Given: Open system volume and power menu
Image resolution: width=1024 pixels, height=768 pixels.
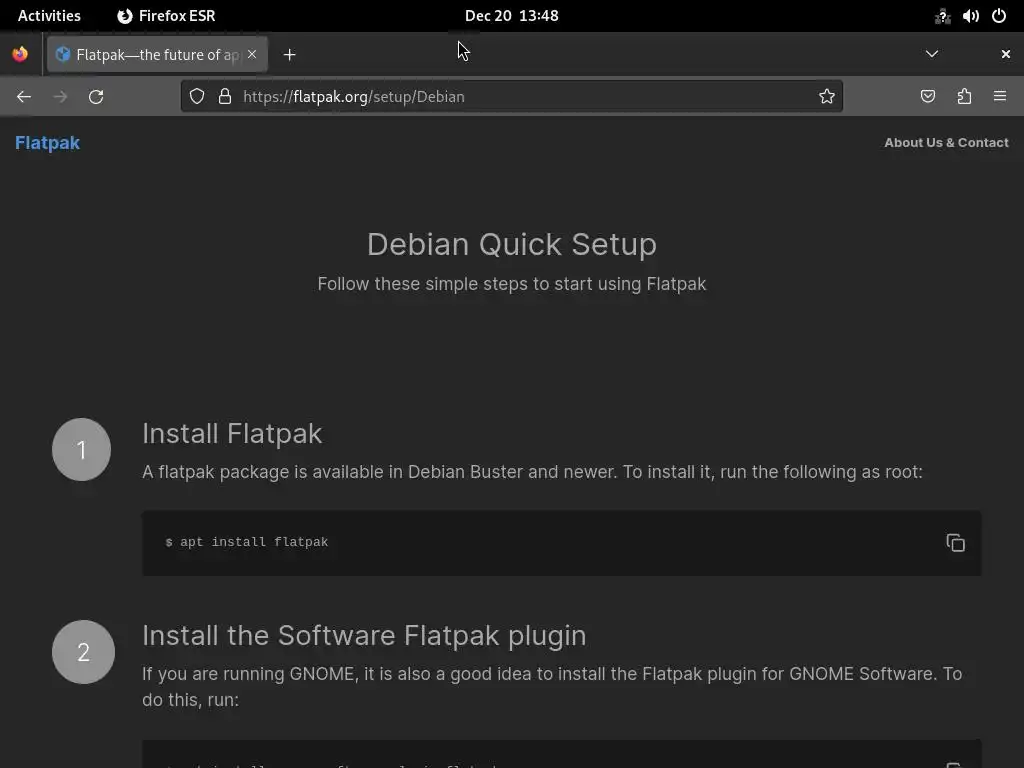Looking at the screenshot, I should [x=971, y=15].
